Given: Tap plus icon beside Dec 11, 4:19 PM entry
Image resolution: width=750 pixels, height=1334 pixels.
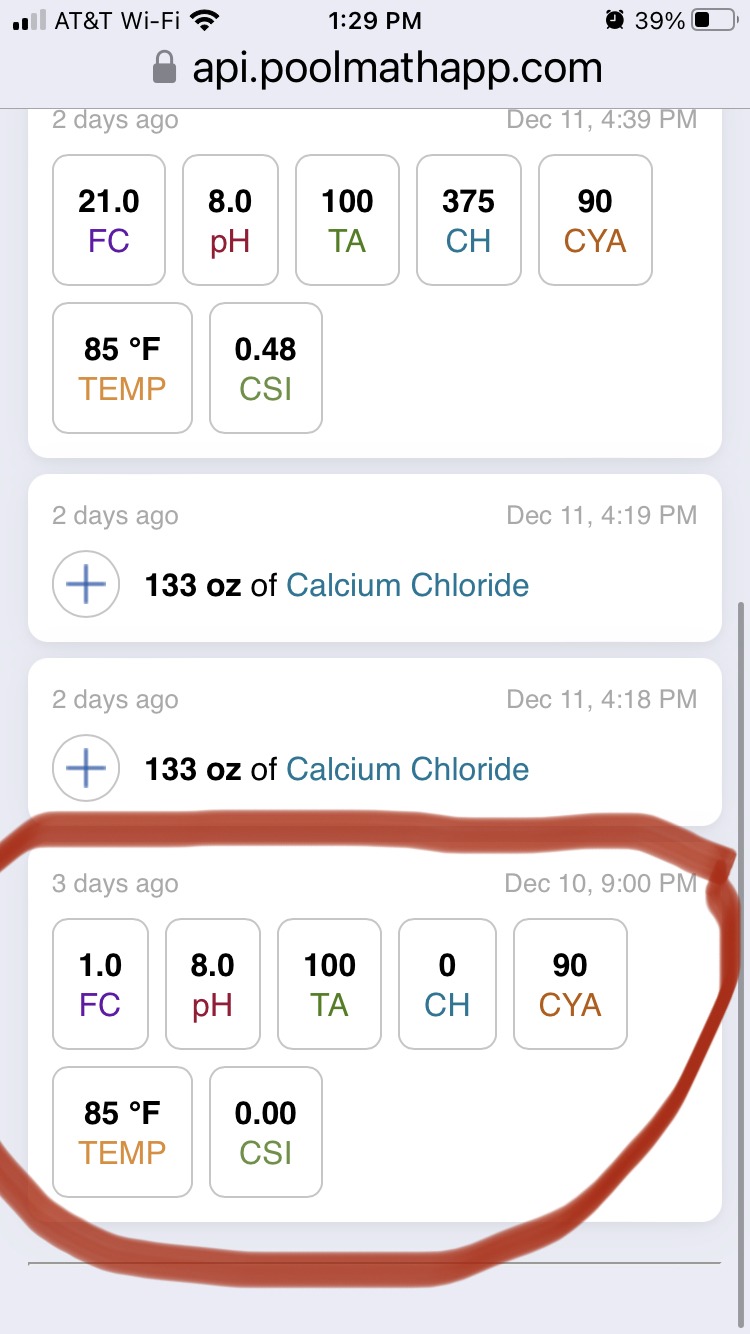Looking at the screenshot, I should point(86,585).
